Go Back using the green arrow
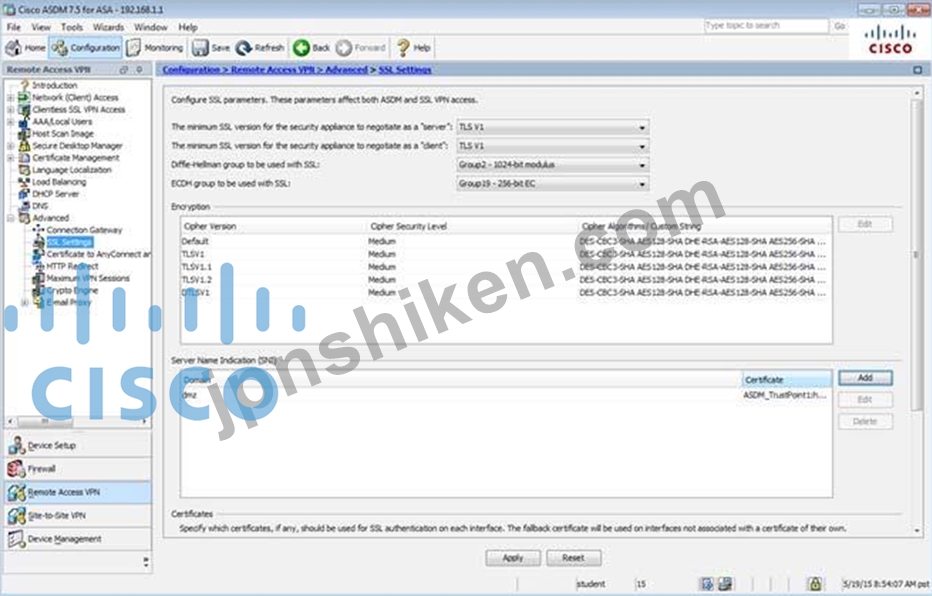Image resolution: width=932 pixels, height=596 pixels. [x=311, y=48]
